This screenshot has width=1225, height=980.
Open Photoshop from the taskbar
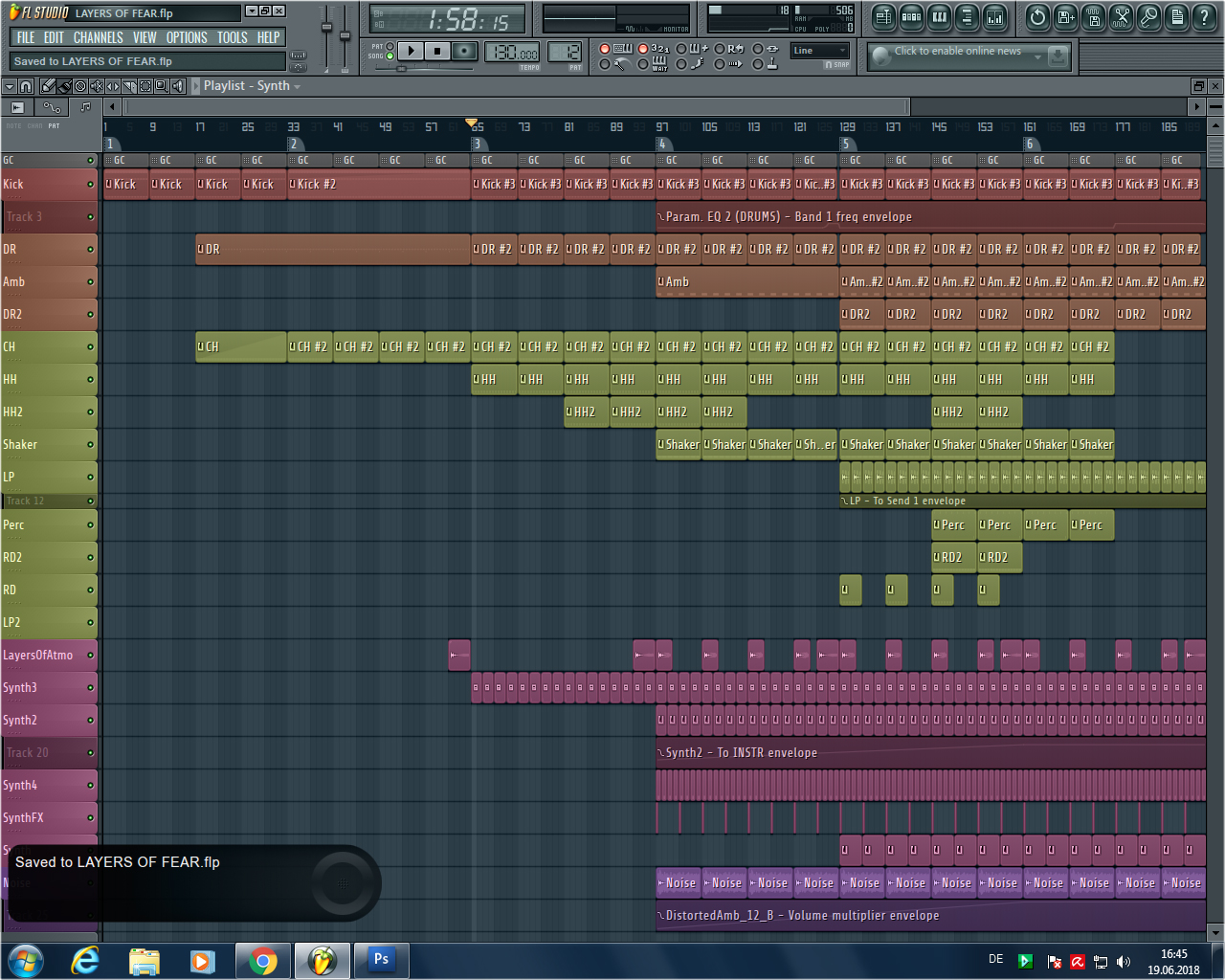click(381, 960)
